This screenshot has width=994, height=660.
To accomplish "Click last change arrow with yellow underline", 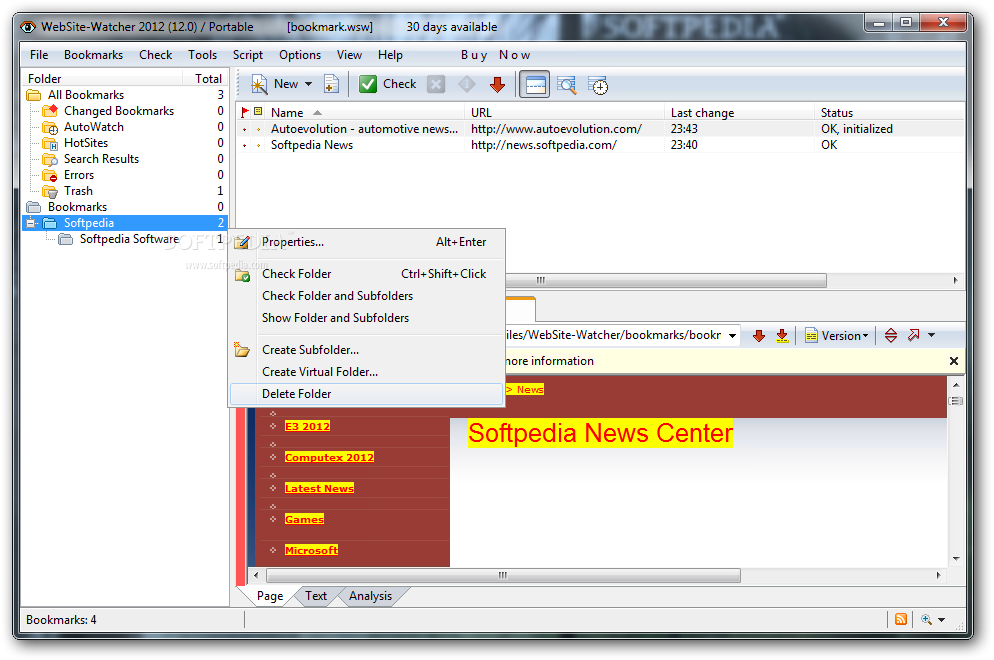I will click(782, 336).
